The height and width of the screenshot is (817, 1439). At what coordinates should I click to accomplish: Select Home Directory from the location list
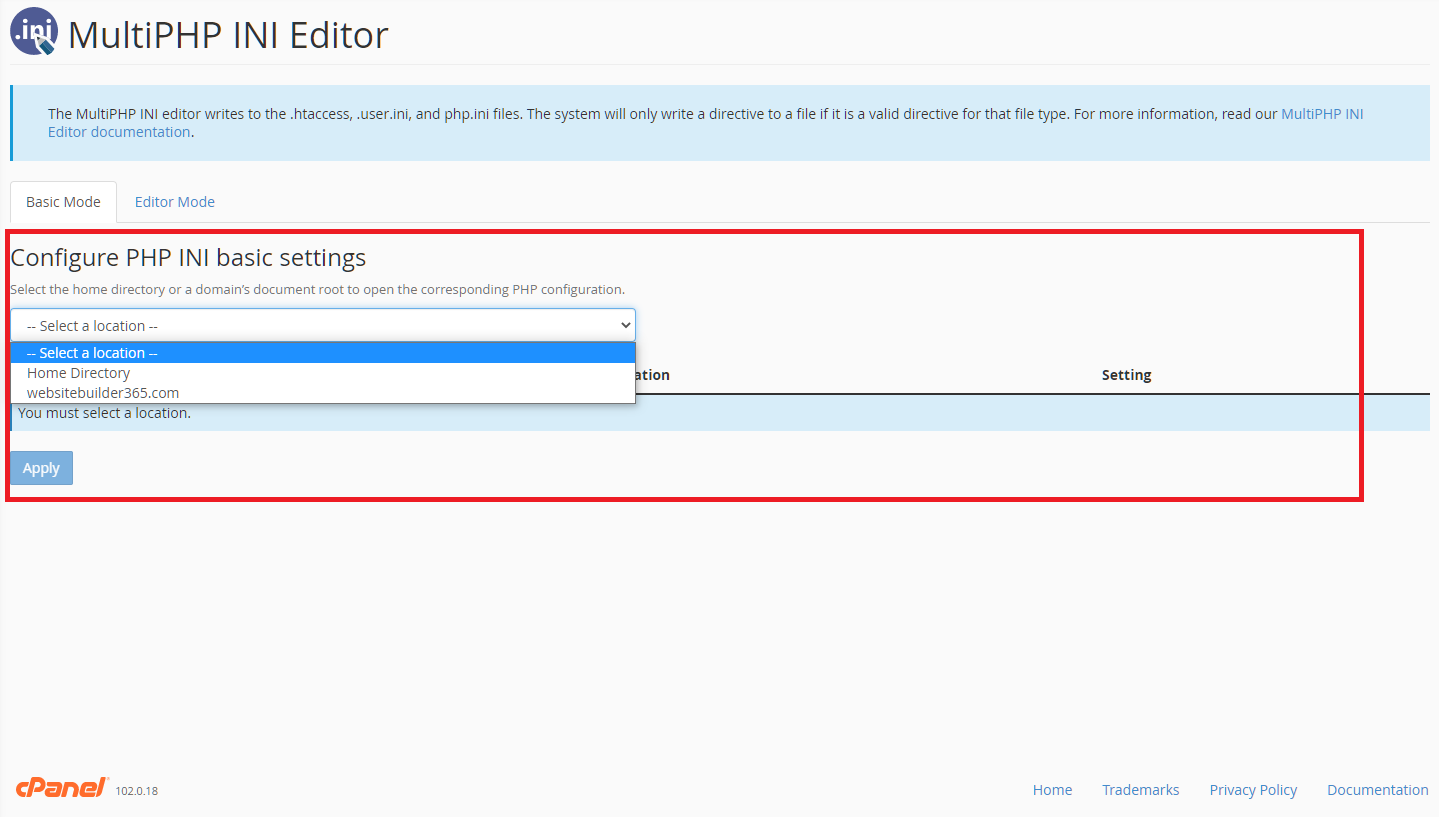pos(323,373)
